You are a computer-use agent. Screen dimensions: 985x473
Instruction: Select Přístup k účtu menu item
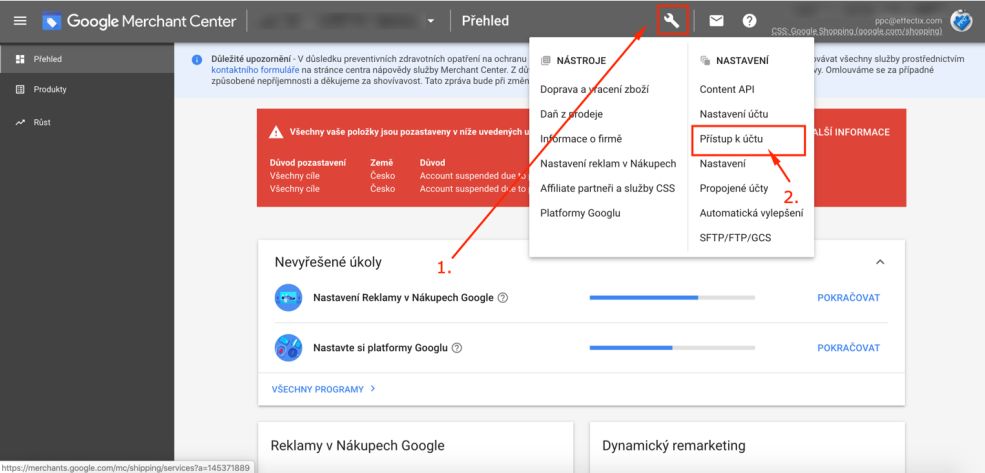tap(731, 139)
